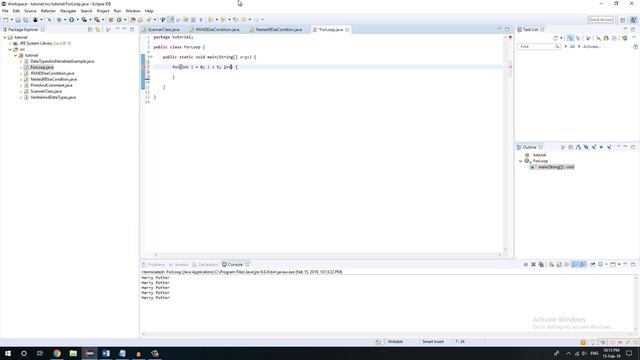Click the New Java Class icon

(x=119, y=20)
